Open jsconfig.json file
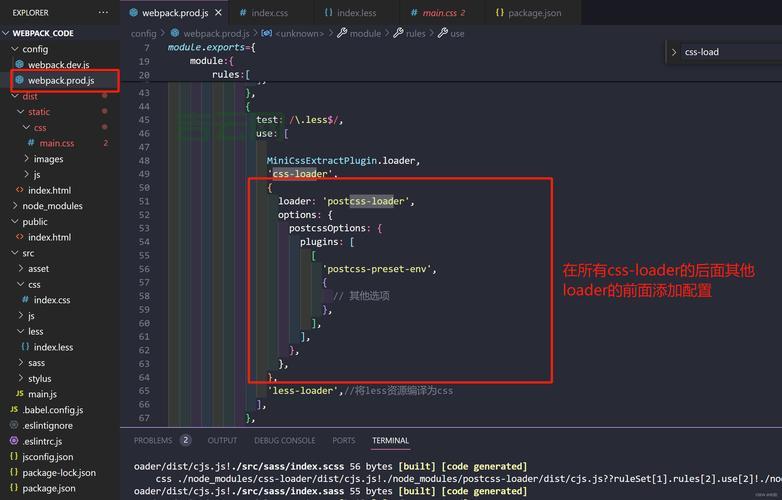Image resolution: width=782 pixels, height=500 pixels. (x=47, y=457)
